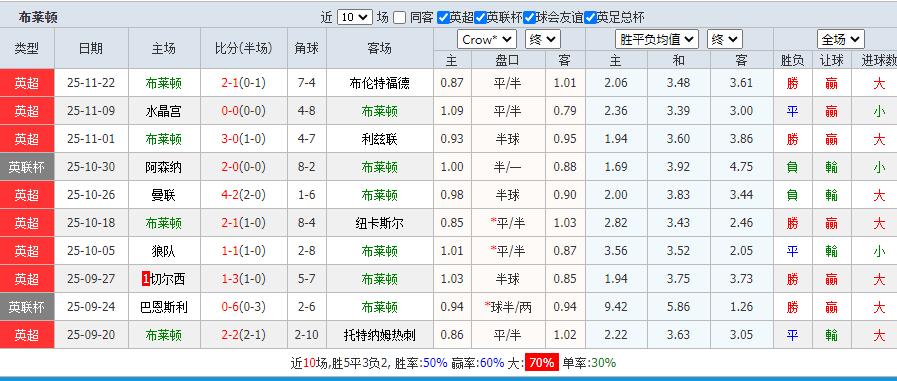This screenshot has width=897, height=381.
Task: Click the 0-0(0-0) score versus 水晶宫
Action: (244, 111)
